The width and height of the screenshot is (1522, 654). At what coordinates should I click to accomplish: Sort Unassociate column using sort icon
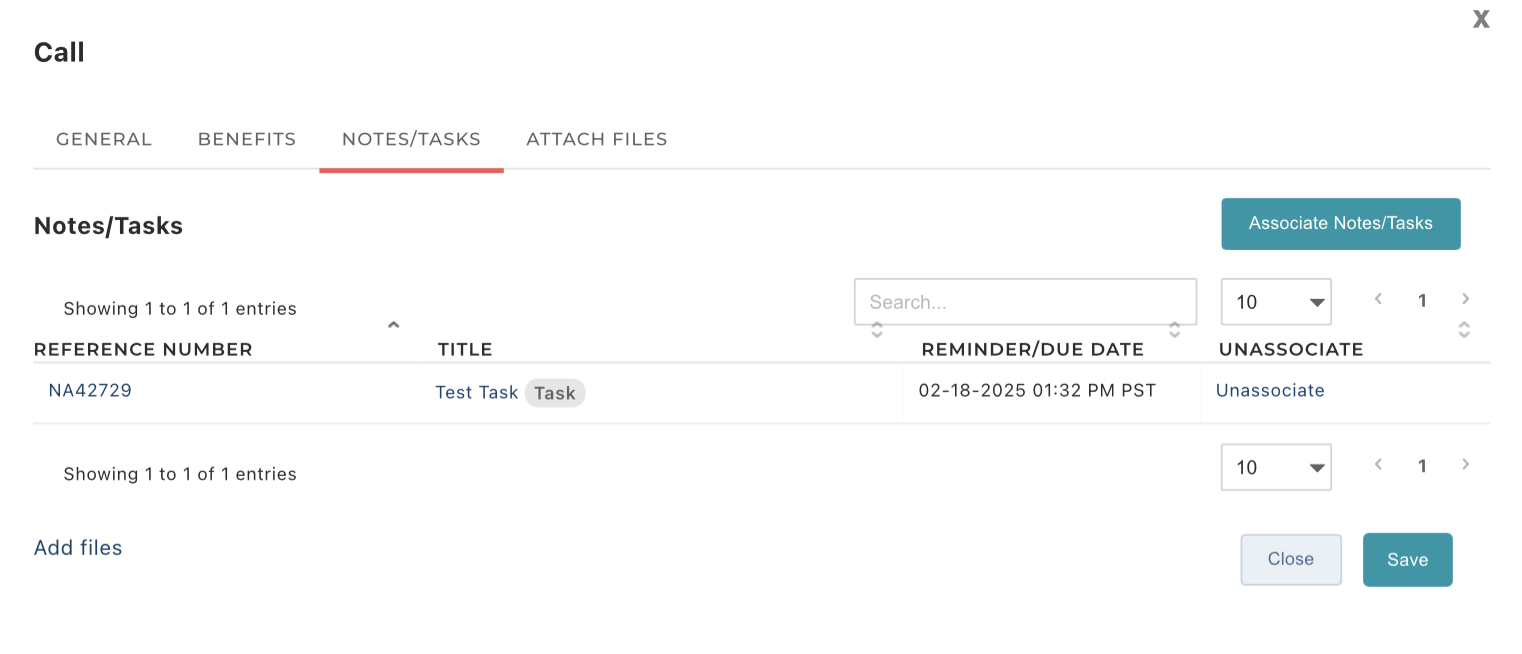pos(1464,329)
